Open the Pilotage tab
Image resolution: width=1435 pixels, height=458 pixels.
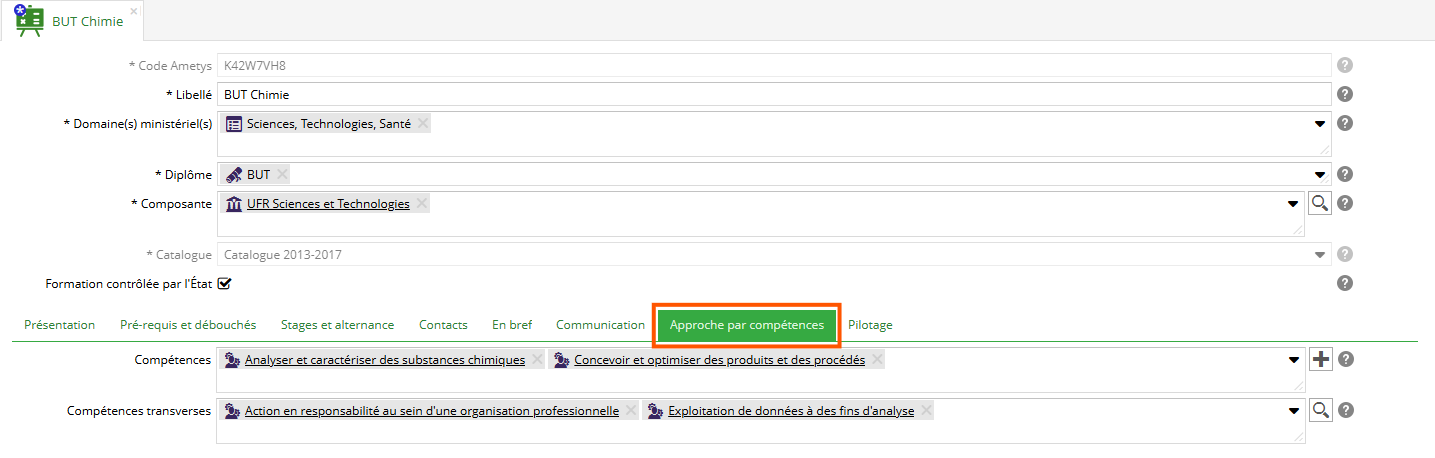870,325
